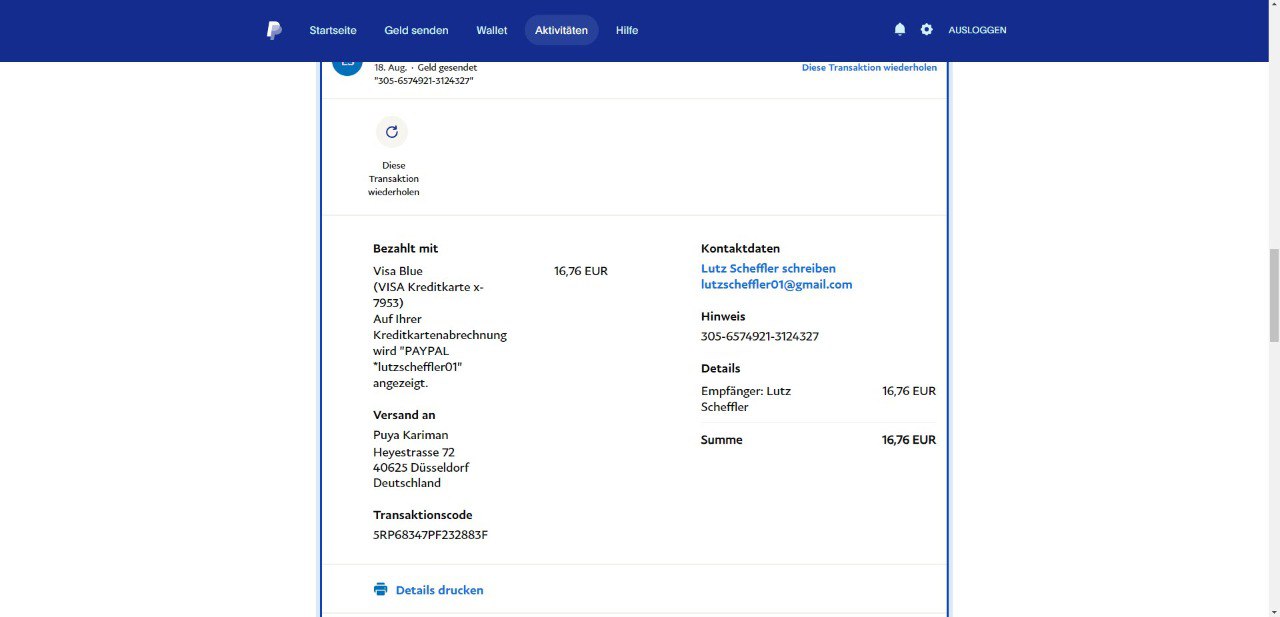Viewport: 1280px width, 617px height.
Task: Click the transaction code 5RP68347PF232883F
Action: click(x=430, y=535)
